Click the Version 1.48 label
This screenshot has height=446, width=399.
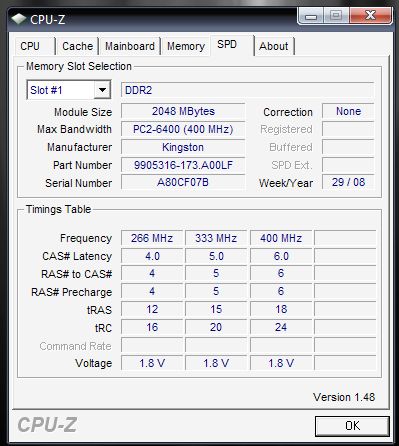[344, 397]
